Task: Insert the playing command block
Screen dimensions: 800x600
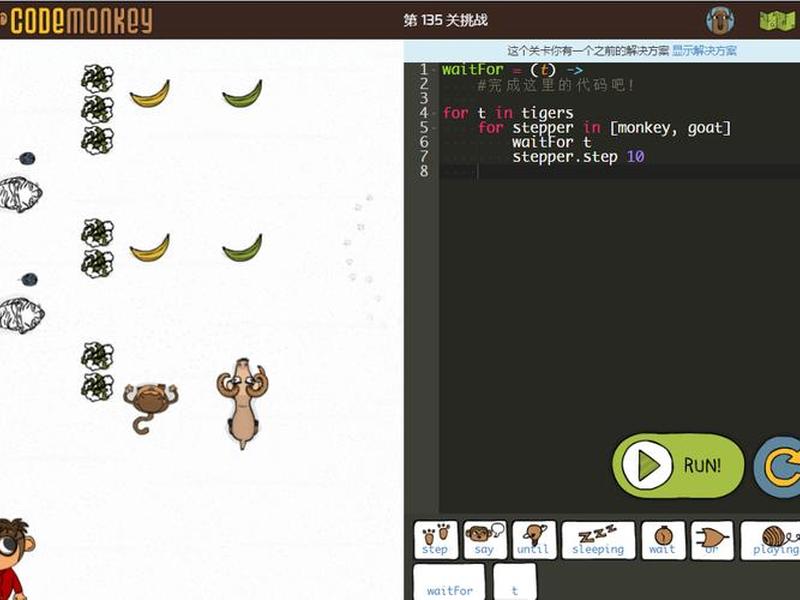Action: click(770, 540)
